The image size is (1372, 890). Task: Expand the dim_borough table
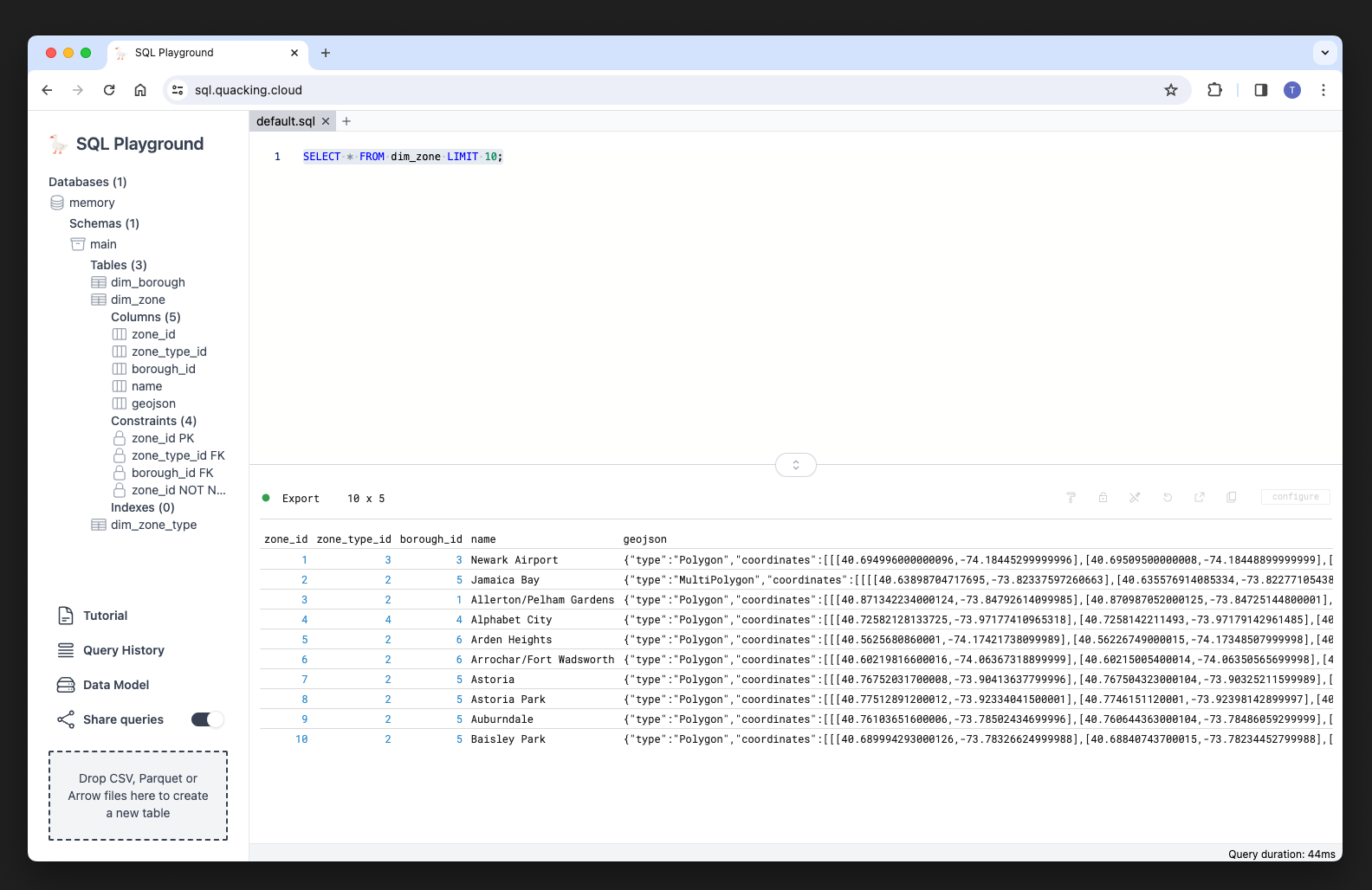tap(139, 282)
